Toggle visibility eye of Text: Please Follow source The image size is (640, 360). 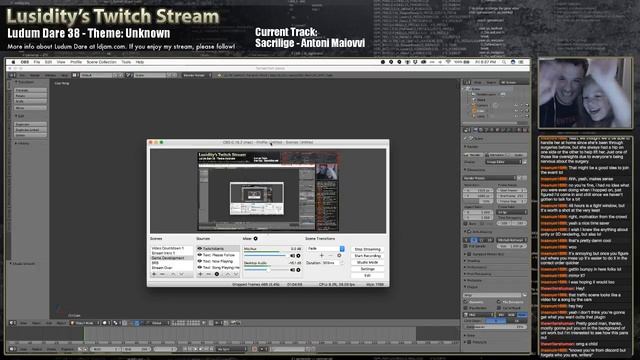pos(200,255)
